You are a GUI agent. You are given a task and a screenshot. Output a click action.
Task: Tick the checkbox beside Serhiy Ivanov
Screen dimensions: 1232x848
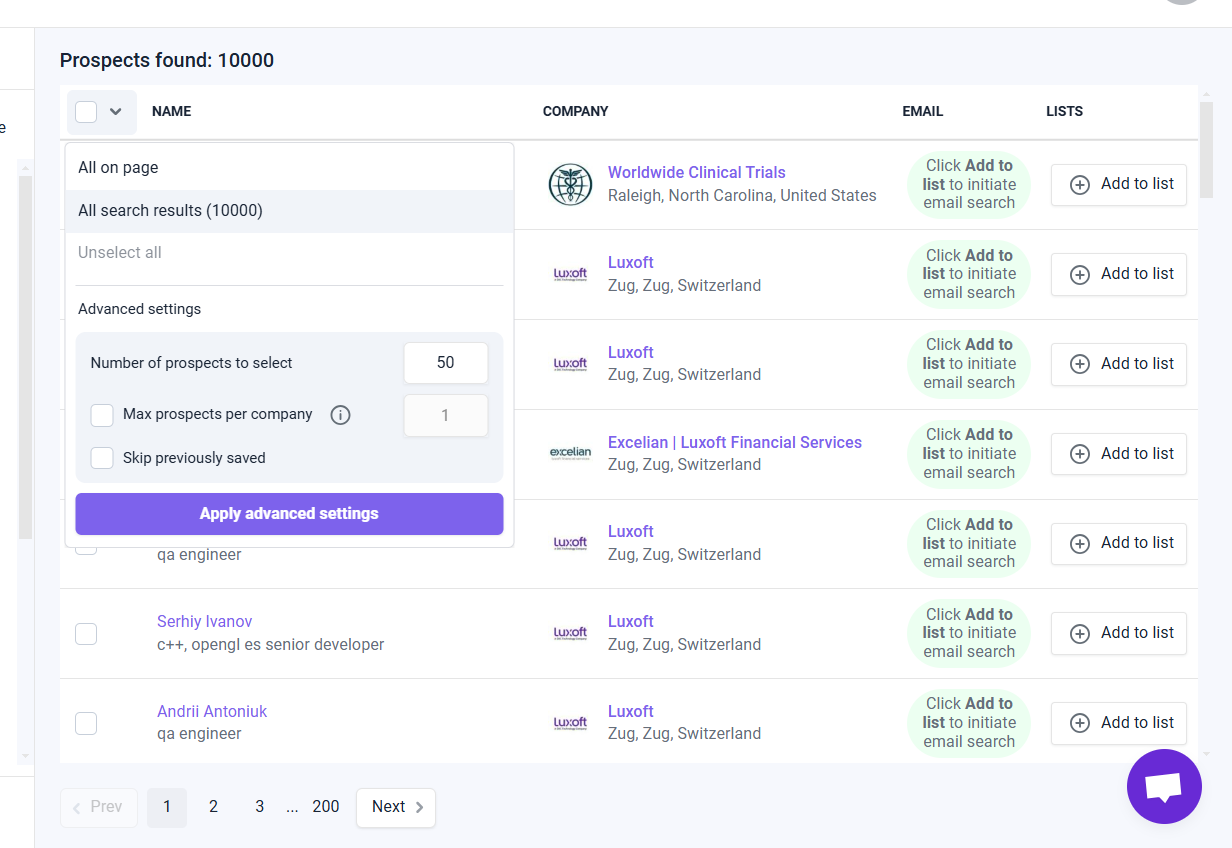coord(86,633)
